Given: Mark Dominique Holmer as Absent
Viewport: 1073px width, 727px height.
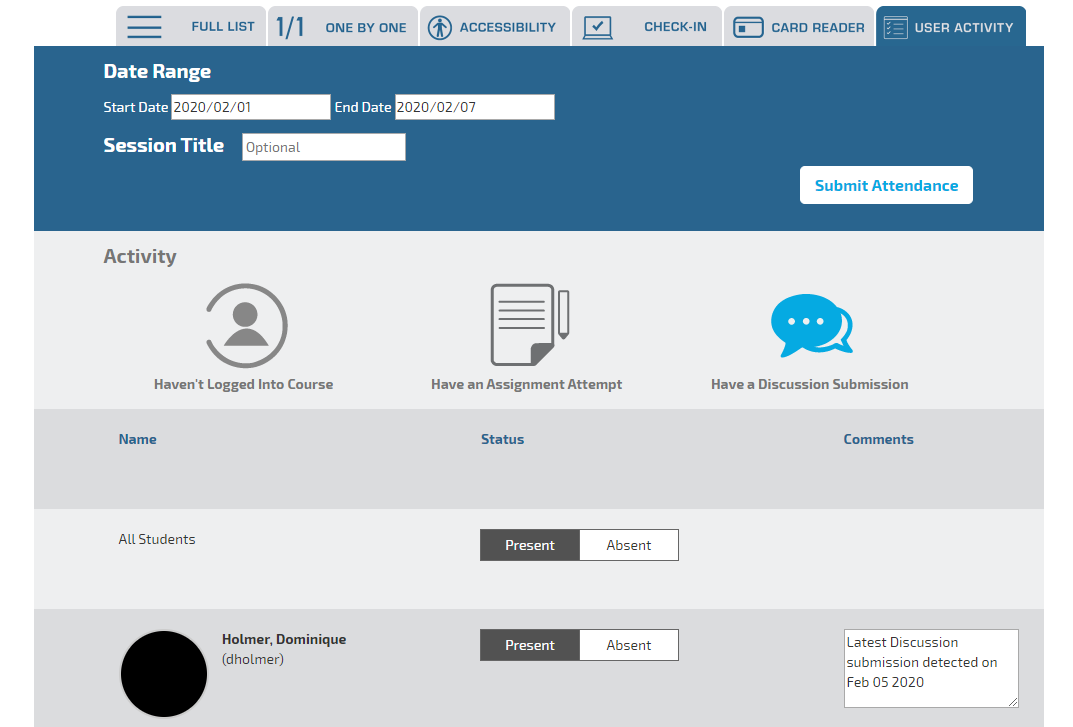Looking at the screenshot, I should click(629, 645).
